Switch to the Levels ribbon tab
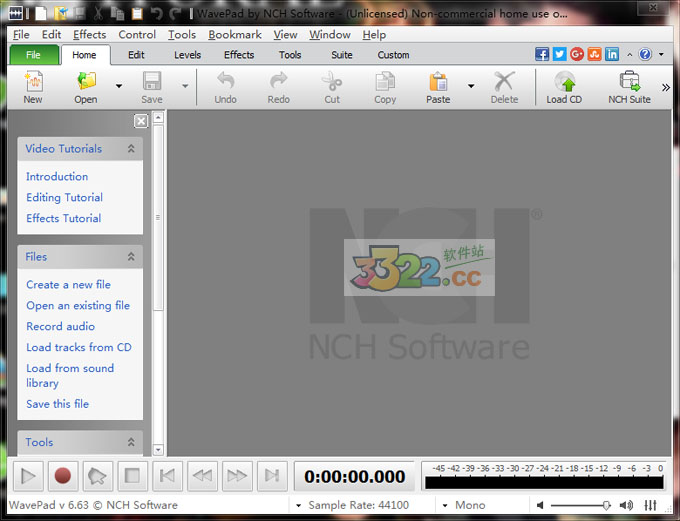This screenshot has width=680, height=521. click(x=187, y=55)
